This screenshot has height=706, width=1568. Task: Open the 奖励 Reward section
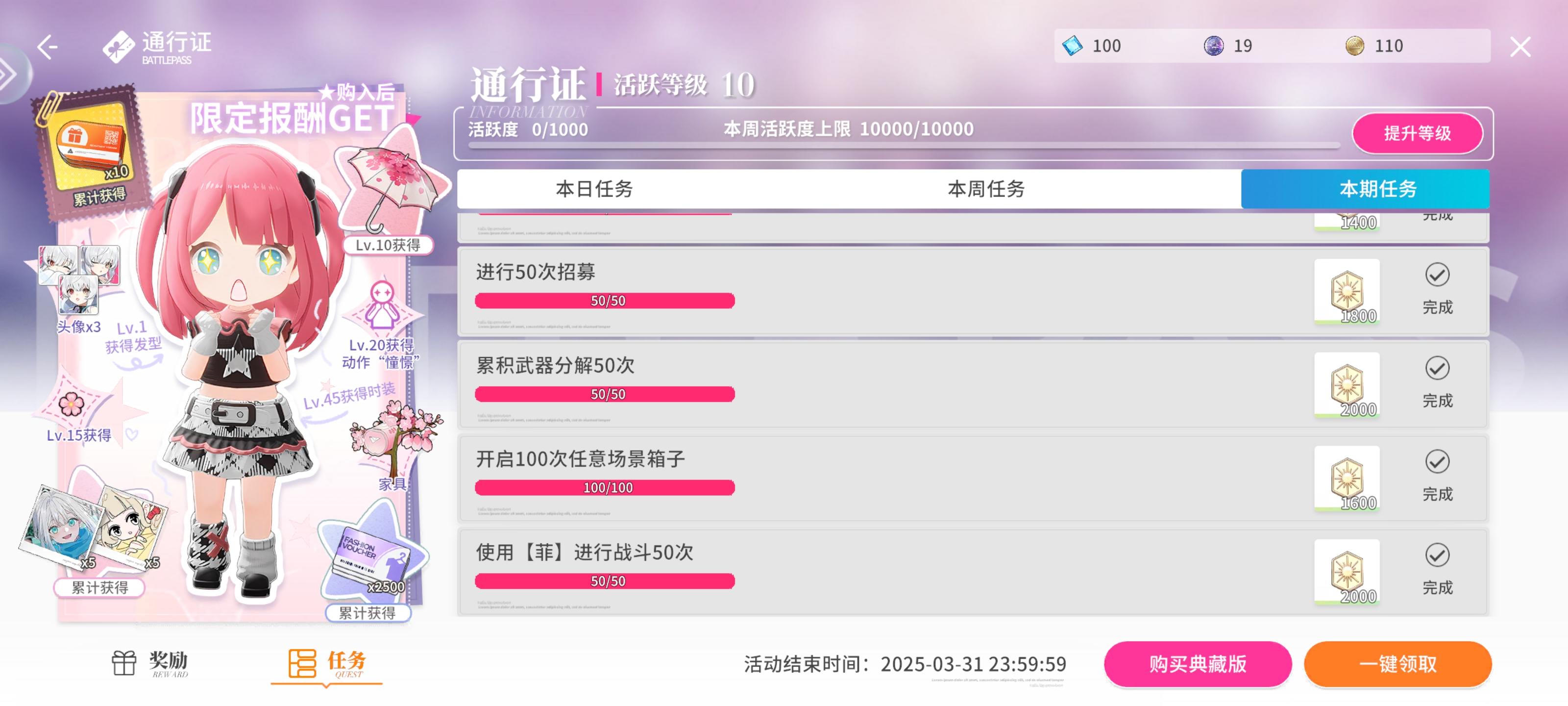tap(150, 663)
